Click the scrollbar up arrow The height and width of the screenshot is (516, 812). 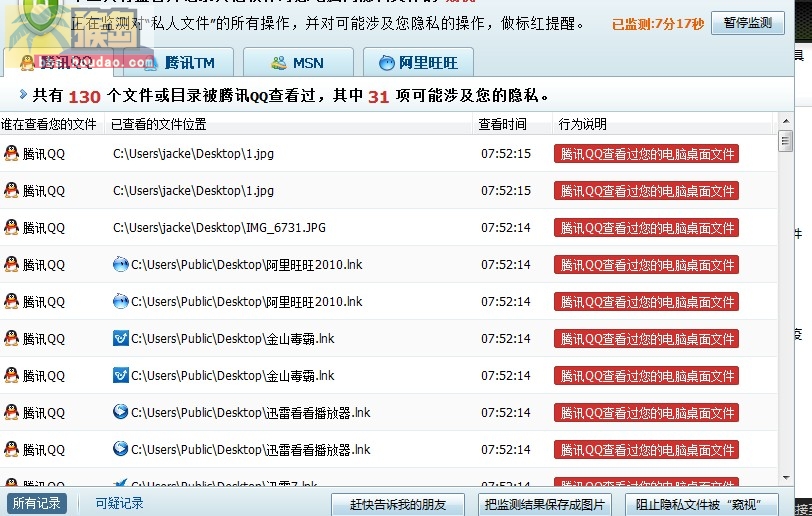[786, 121]
